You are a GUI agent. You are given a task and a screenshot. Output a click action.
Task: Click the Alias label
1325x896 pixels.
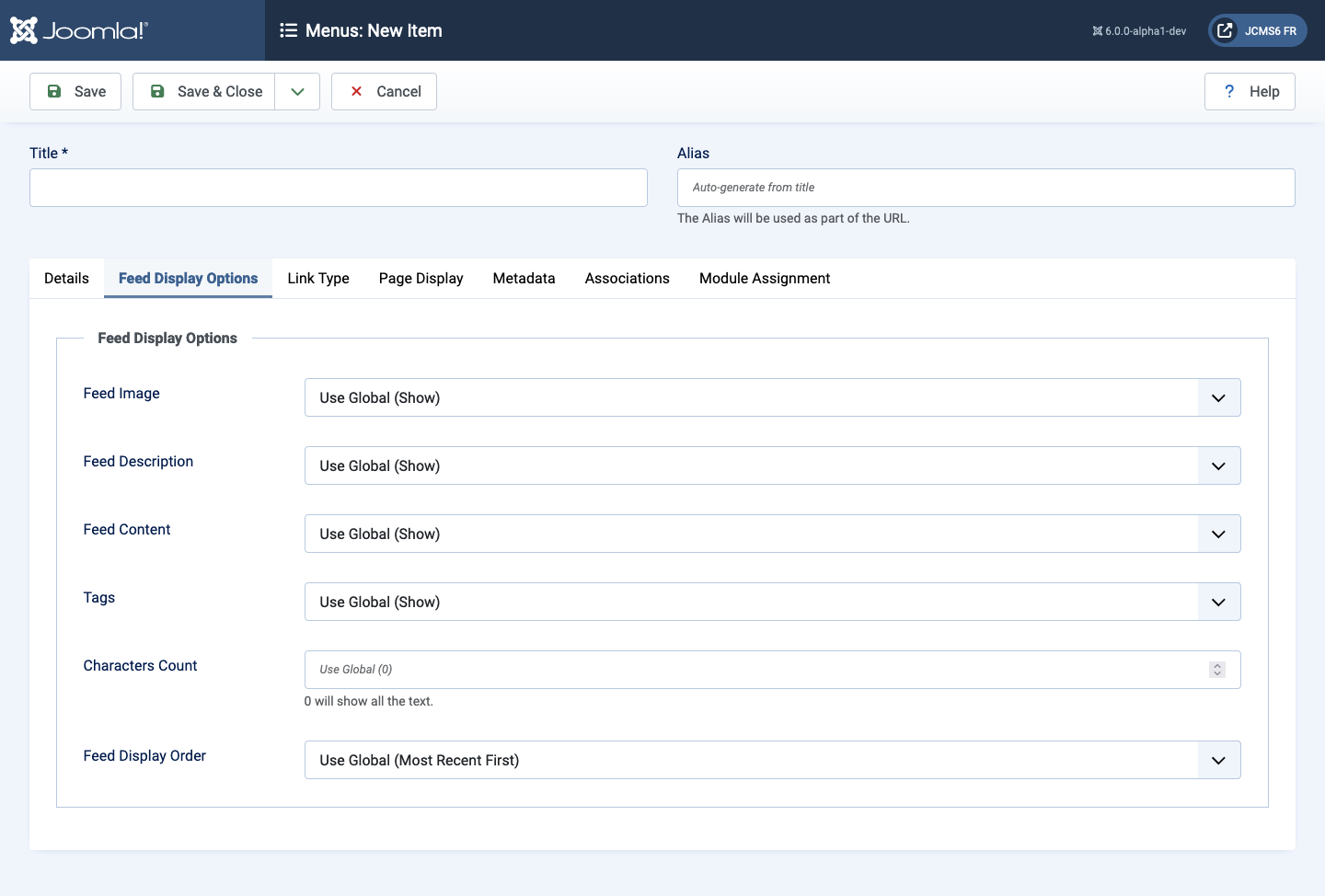(x=693, y=153)
